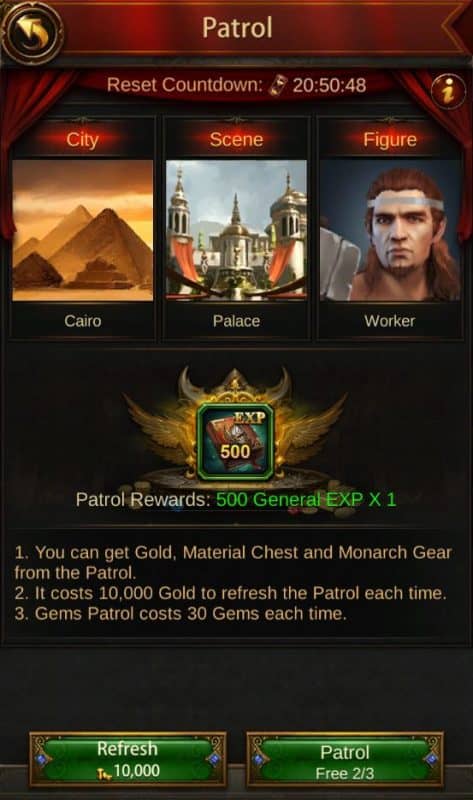The width and height of the screenshot is (473, 800).
Task: Select the Scene header label
Action: (x=236, y=139)
